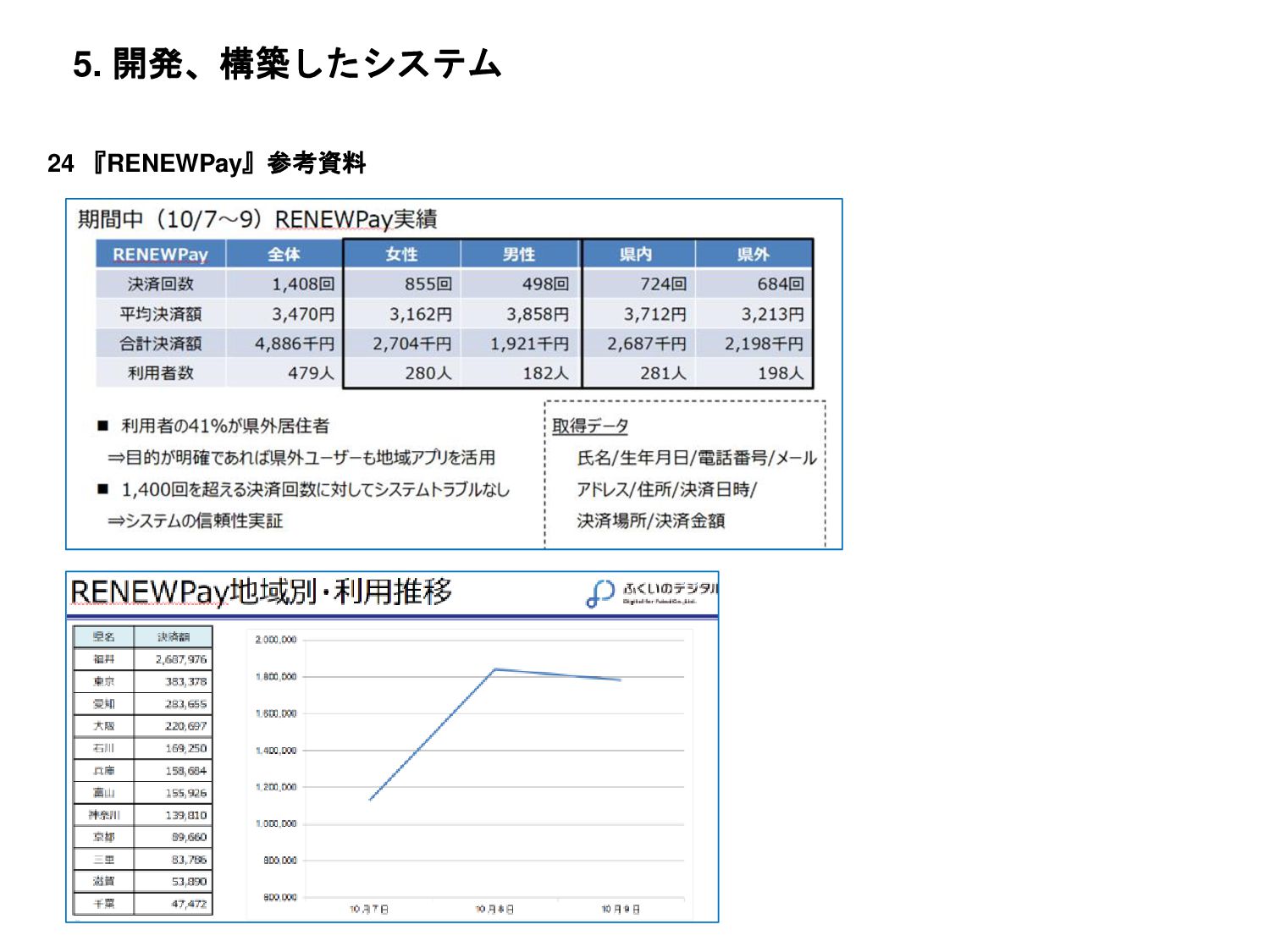Click the underlined '取得データ' heading
Viewport: 1270px width, 952px height.
click(x=590, y=426)
